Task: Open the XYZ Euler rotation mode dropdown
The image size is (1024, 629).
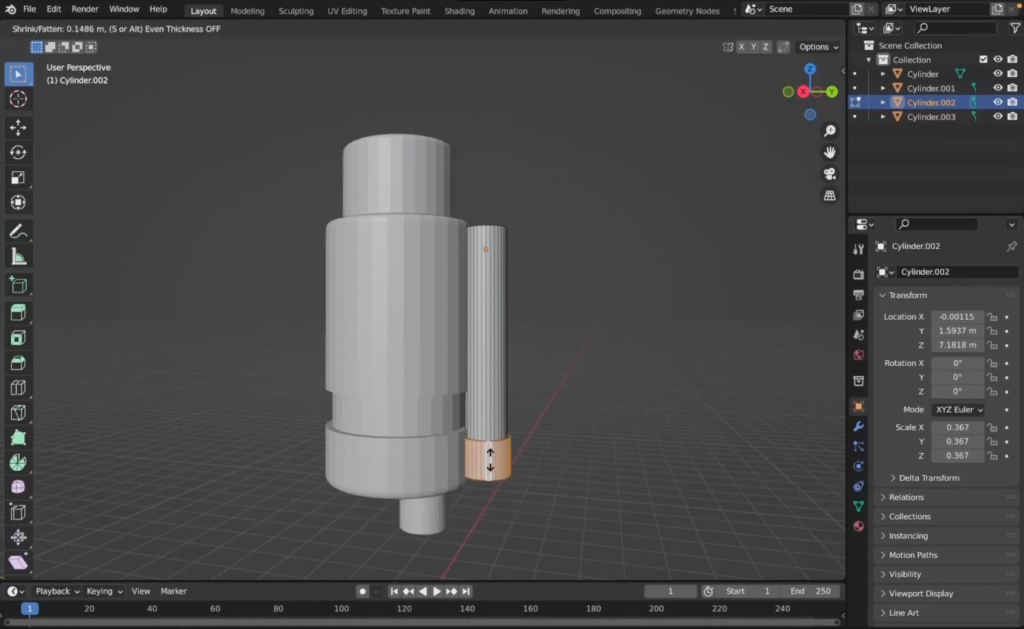Action: [x=958, y=410]
